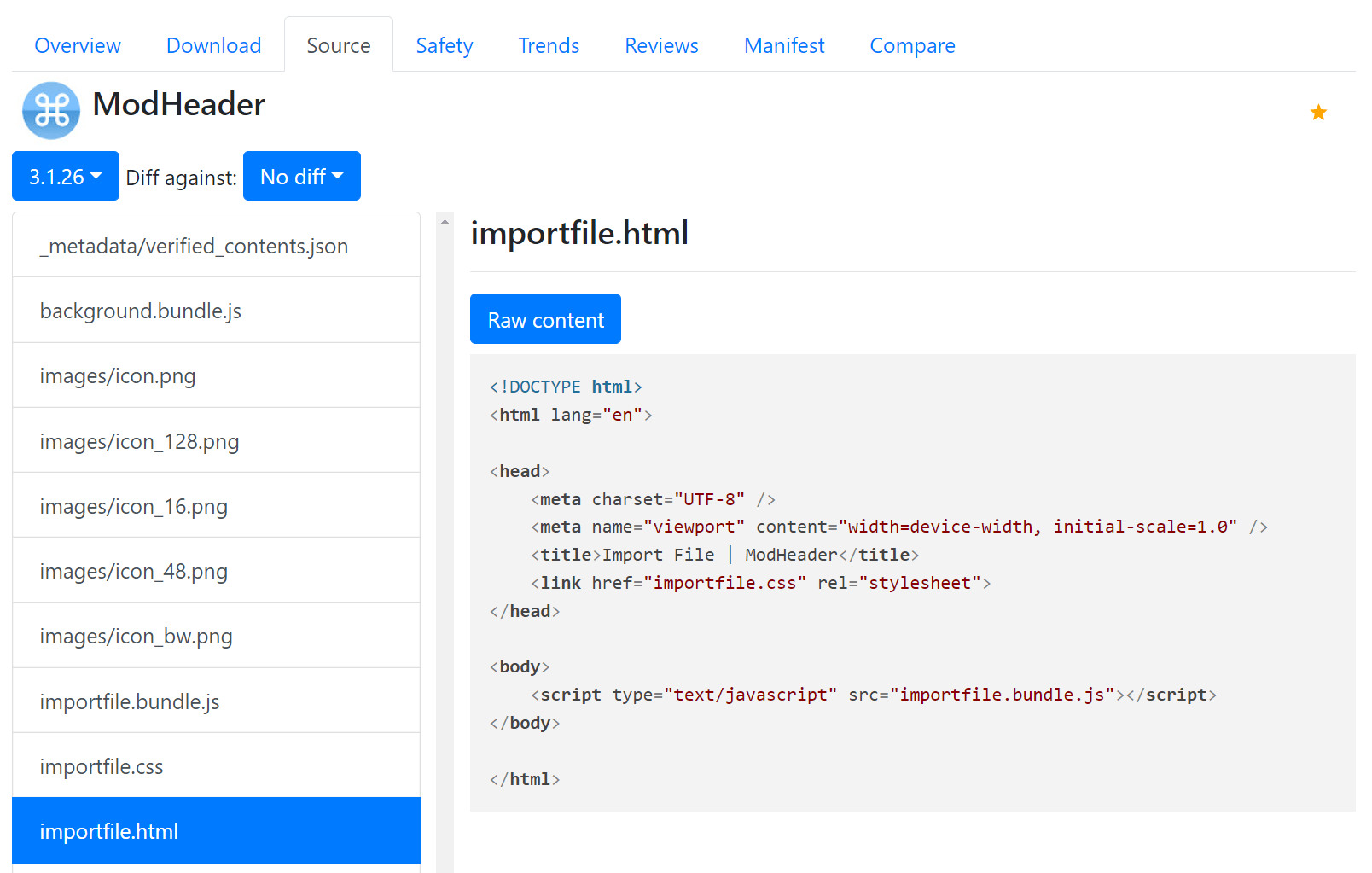Open the No diff dropdown
The image size is (1372, 873).
(x=302, y=177)
